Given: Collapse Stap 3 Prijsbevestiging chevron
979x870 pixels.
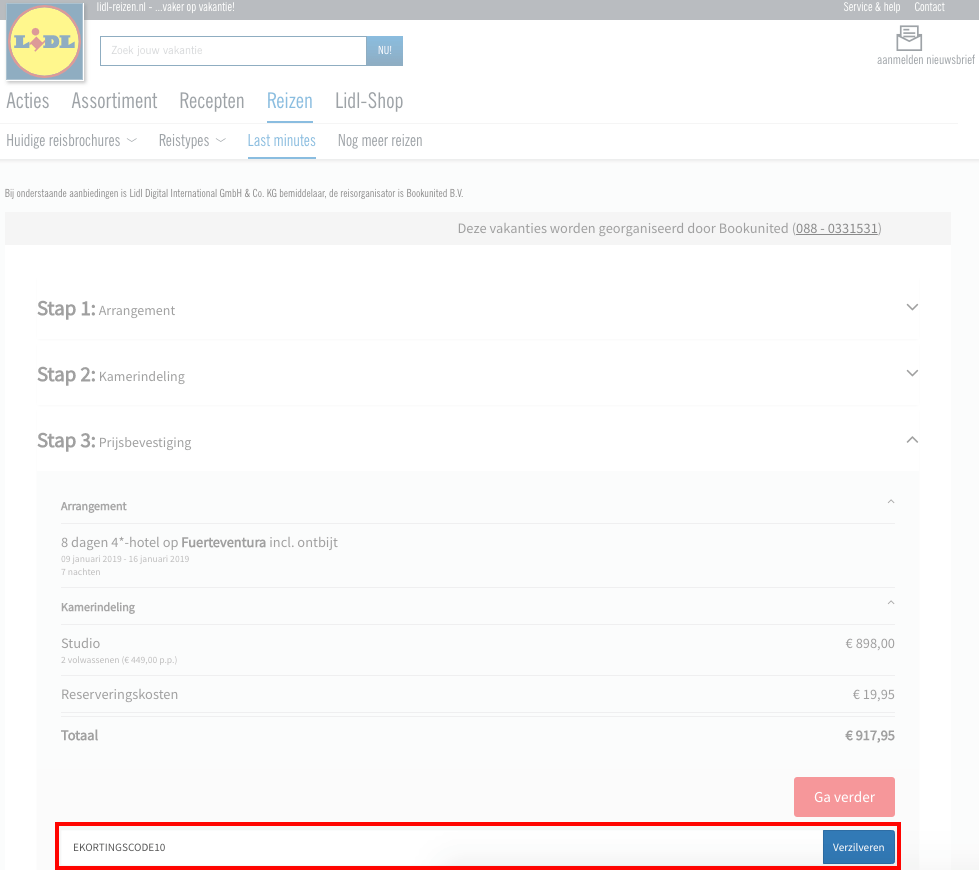Looking at the screenshot, I should coord(912,440).
